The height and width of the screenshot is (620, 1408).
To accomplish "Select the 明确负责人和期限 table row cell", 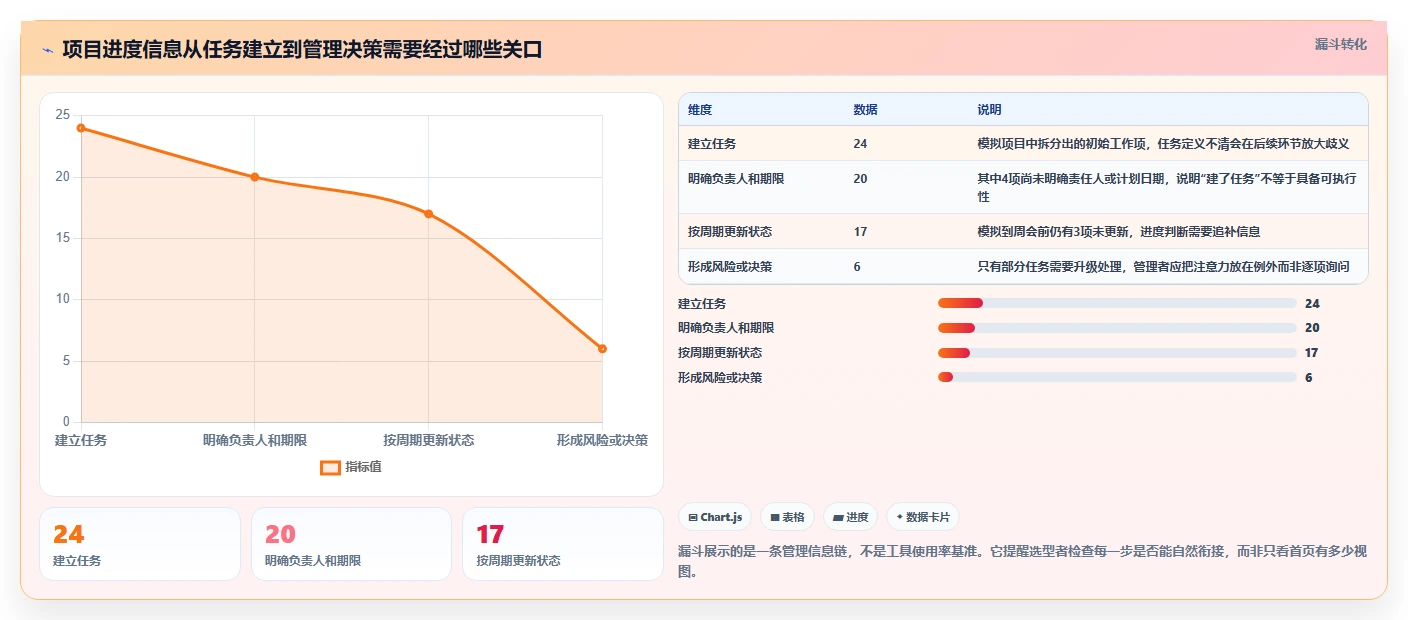I will 736,178.
